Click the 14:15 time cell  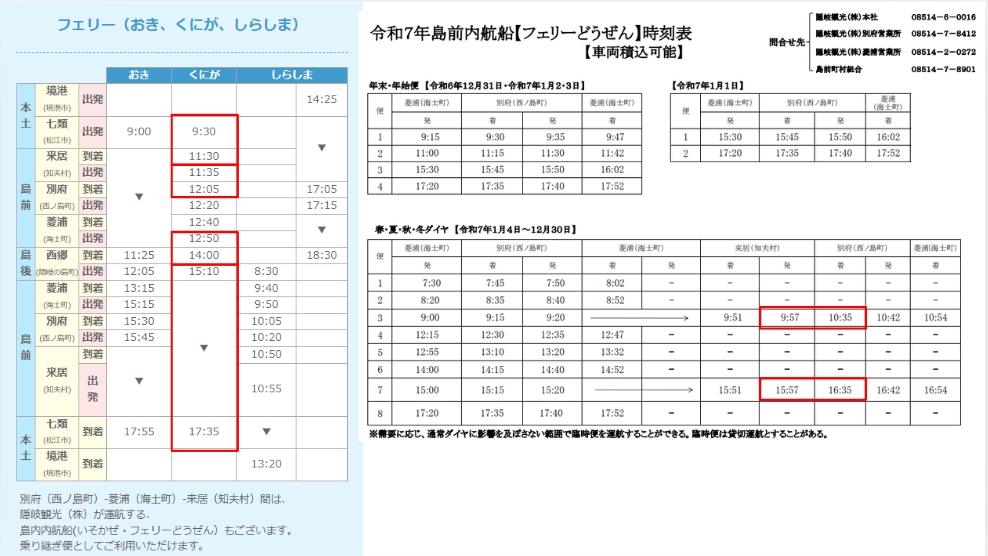point(492,369)
